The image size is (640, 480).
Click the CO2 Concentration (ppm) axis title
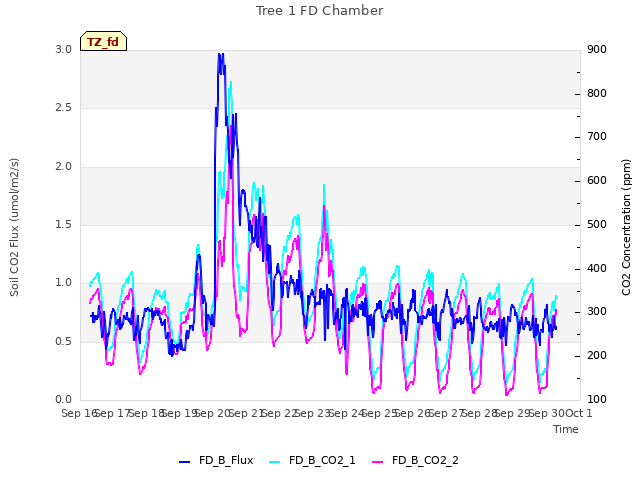click(626, 227)
